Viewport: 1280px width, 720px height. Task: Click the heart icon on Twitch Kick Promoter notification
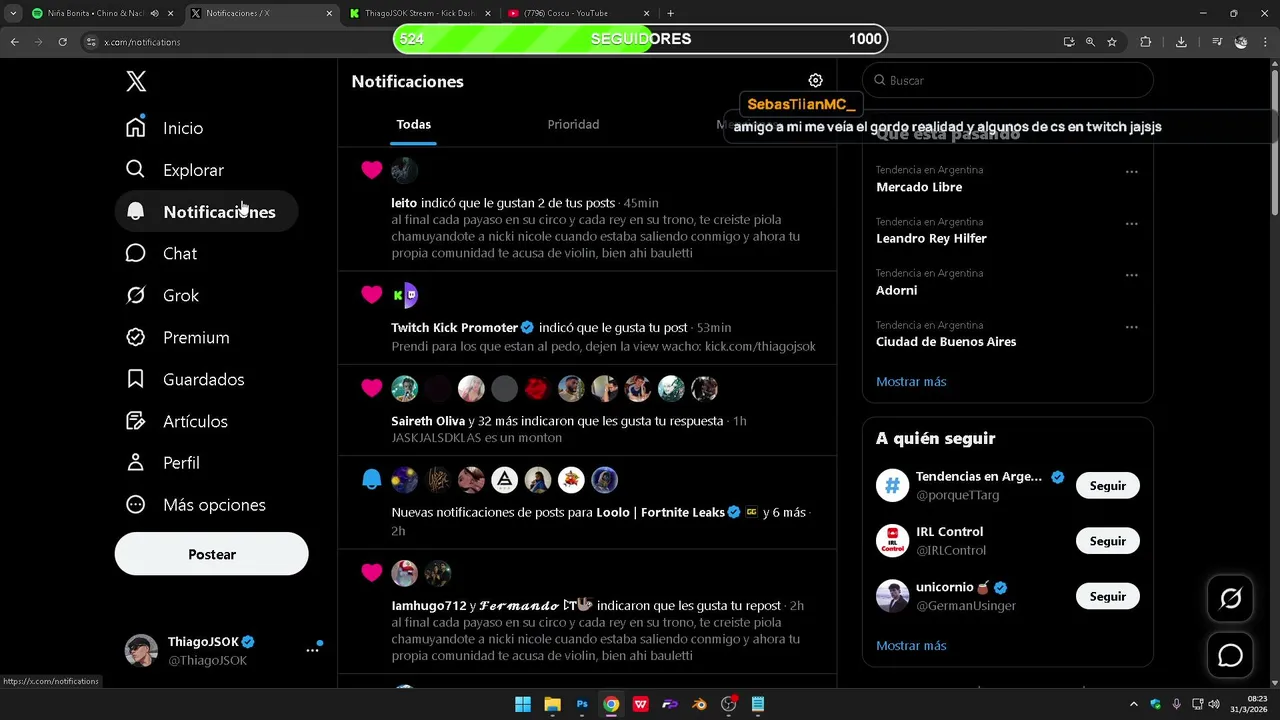(x=372, y=295)
